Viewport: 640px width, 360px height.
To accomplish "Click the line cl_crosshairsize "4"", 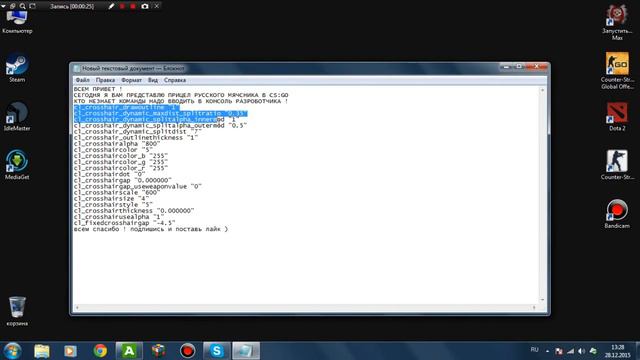I will point(111,198).
